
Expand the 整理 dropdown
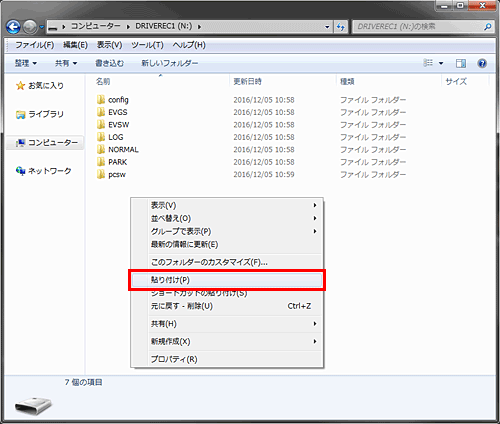tap(26, 63)
